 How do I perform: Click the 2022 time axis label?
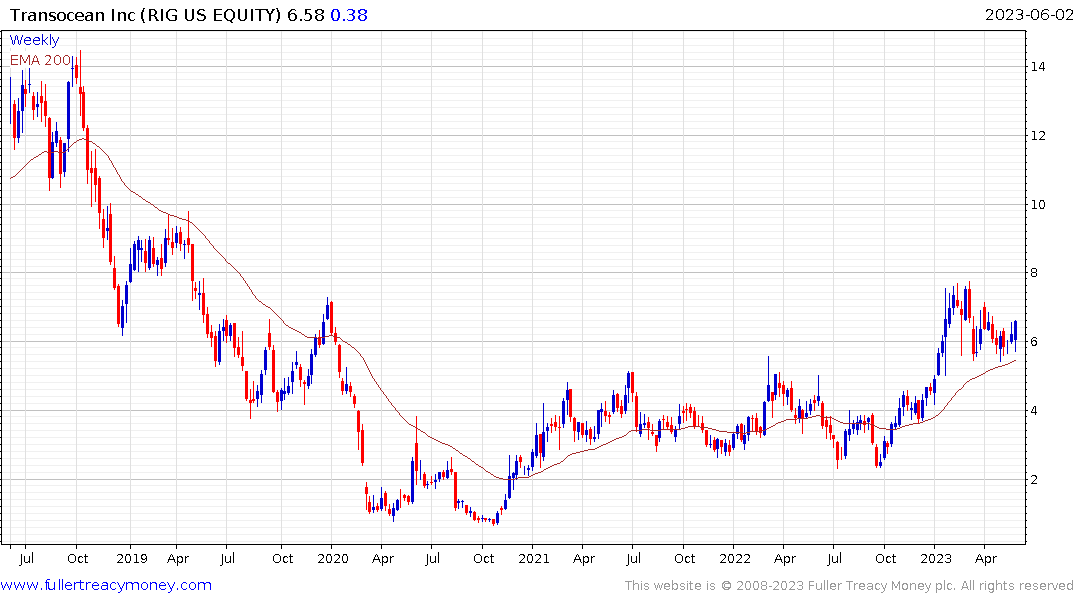point(735,558)
